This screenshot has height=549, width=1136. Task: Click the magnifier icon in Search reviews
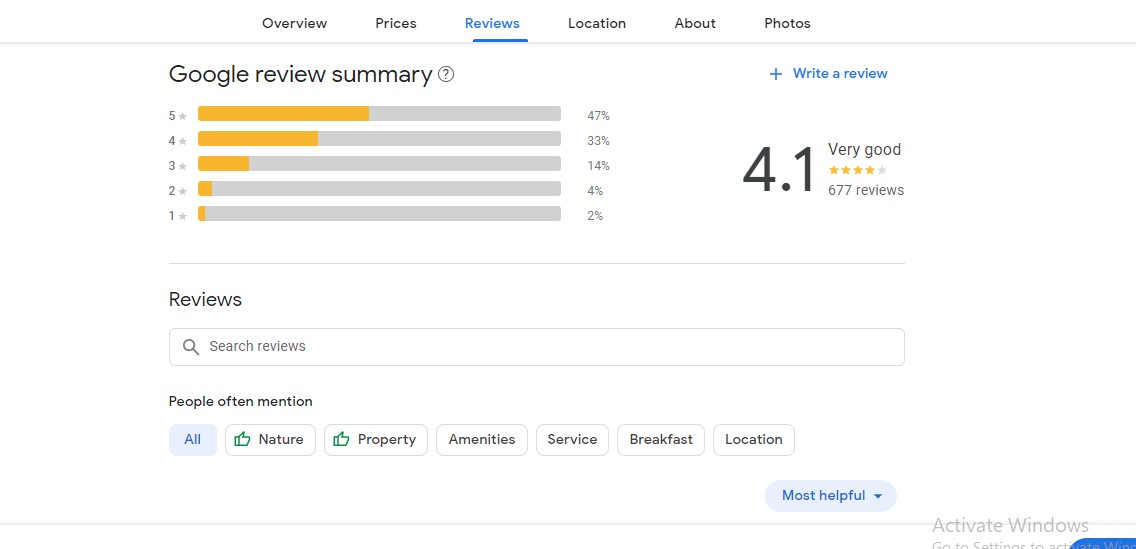191,347
